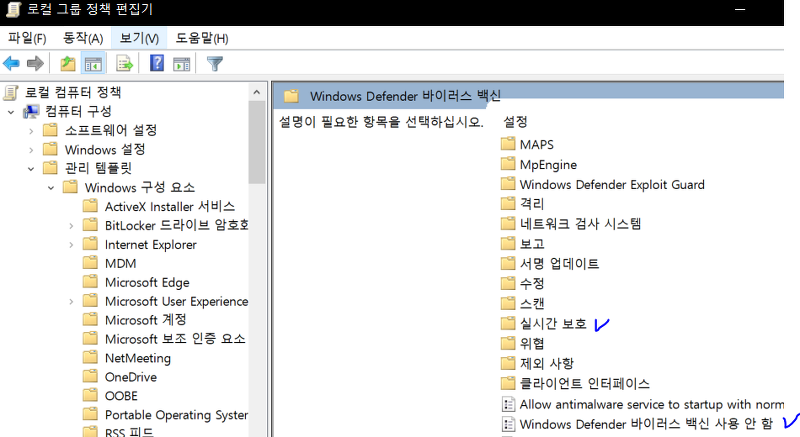Select OneDrive in tree
Viewport: 800px width, 437px height.
(x=131, y=377)
